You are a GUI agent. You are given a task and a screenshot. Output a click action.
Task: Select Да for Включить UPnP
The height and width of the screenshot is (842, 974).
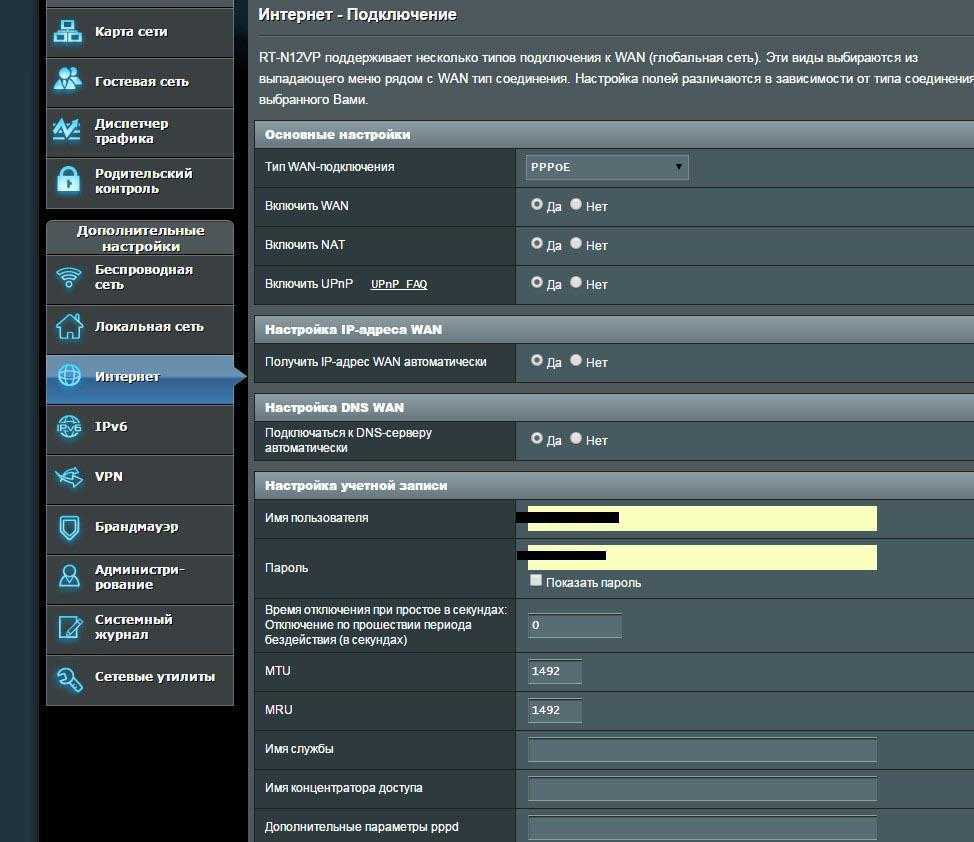click(x=537, y=283)
